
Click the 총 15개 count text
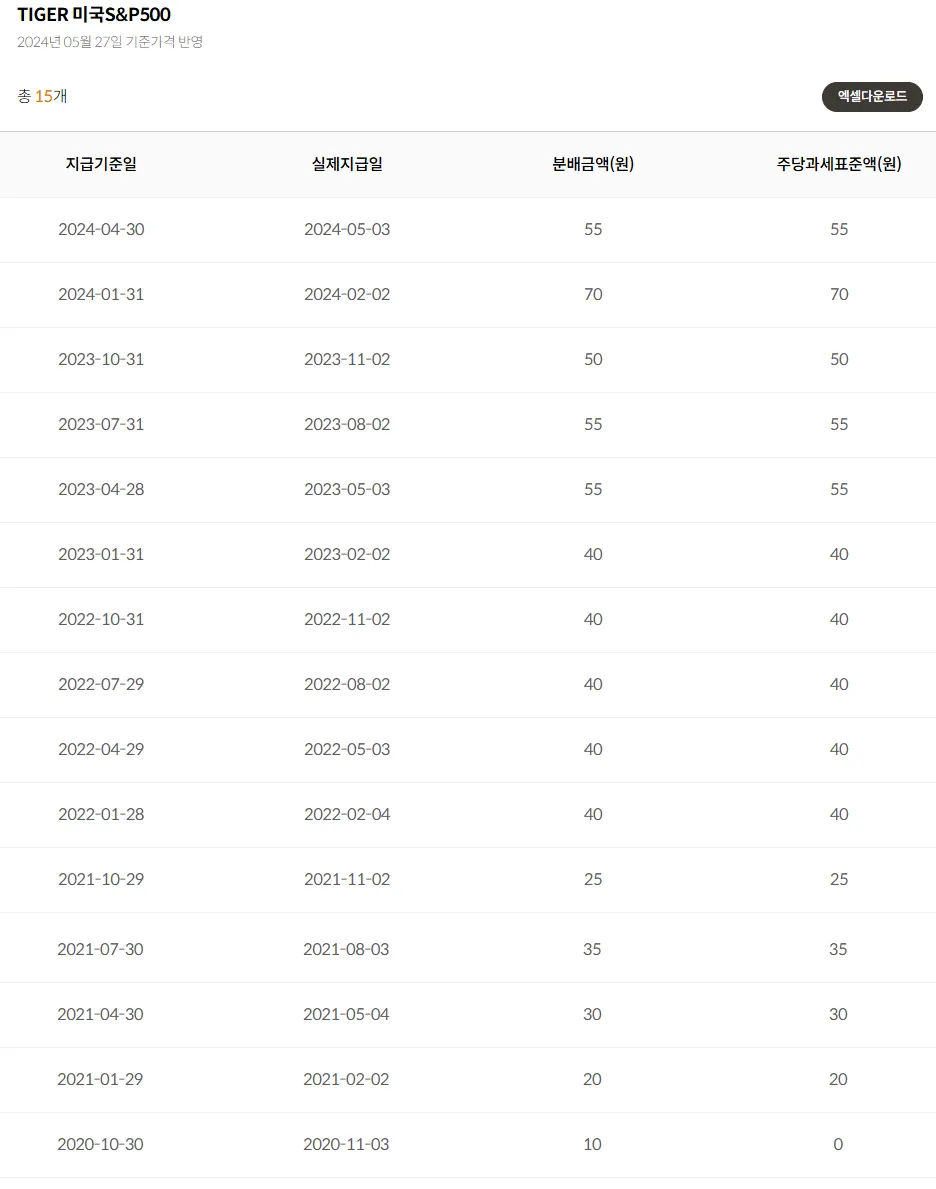tap(42, 96)
